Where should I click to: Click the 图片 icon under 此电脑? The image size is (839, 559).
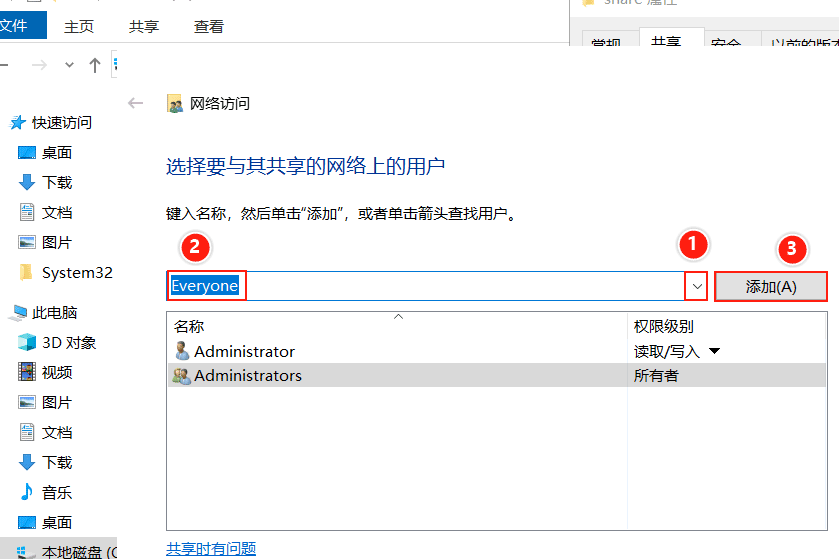(x=27, y=402)
